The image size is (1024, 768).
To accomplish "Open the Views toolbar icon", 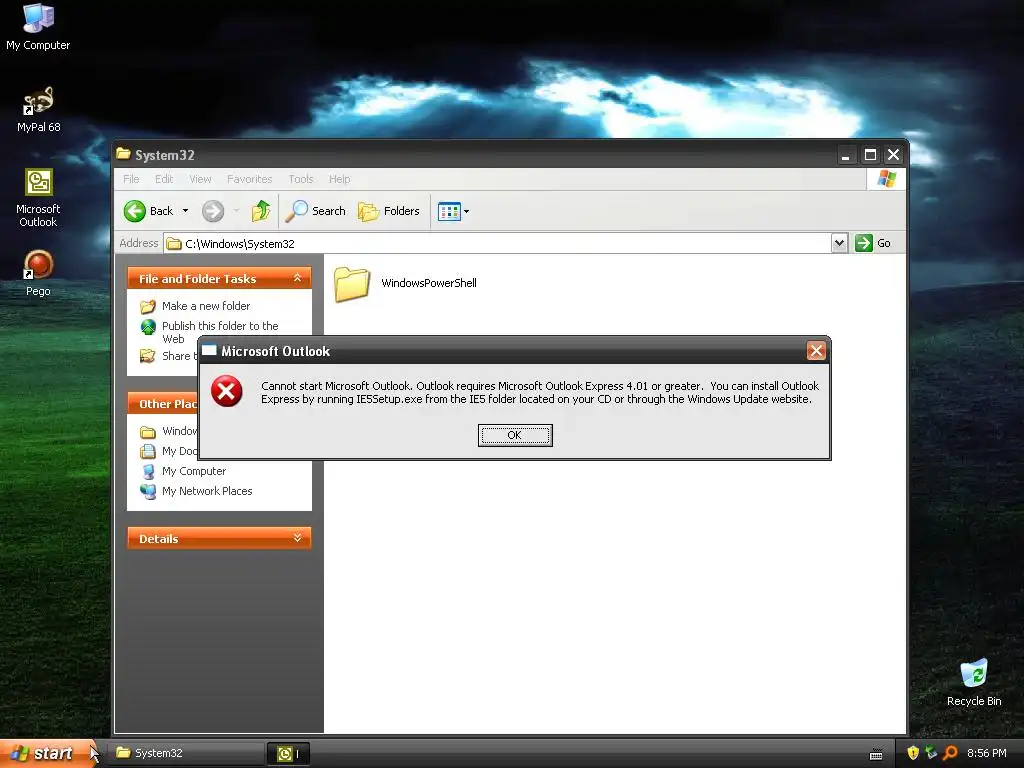I will (x=449, y=212).
